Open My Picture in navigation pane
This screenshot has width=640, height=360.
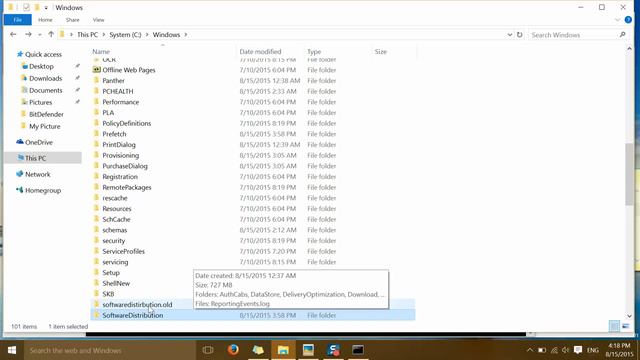[44, 127]
